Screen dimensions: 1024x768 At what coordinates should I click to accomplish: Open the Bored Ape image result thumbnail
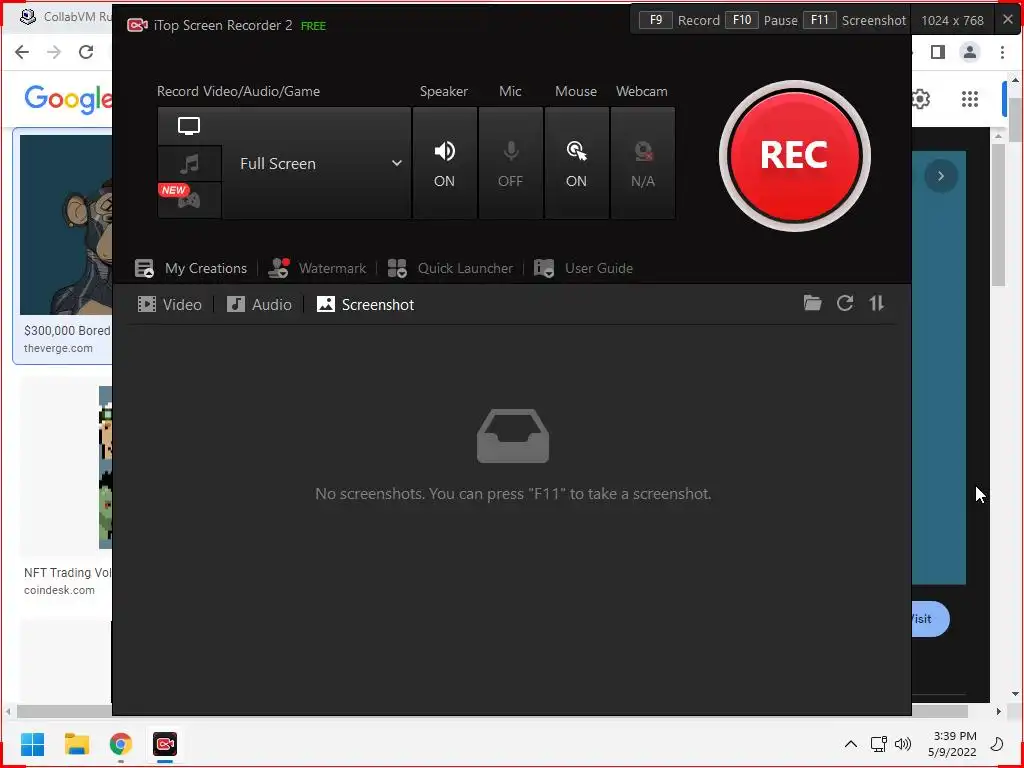[x=66, y=225]
